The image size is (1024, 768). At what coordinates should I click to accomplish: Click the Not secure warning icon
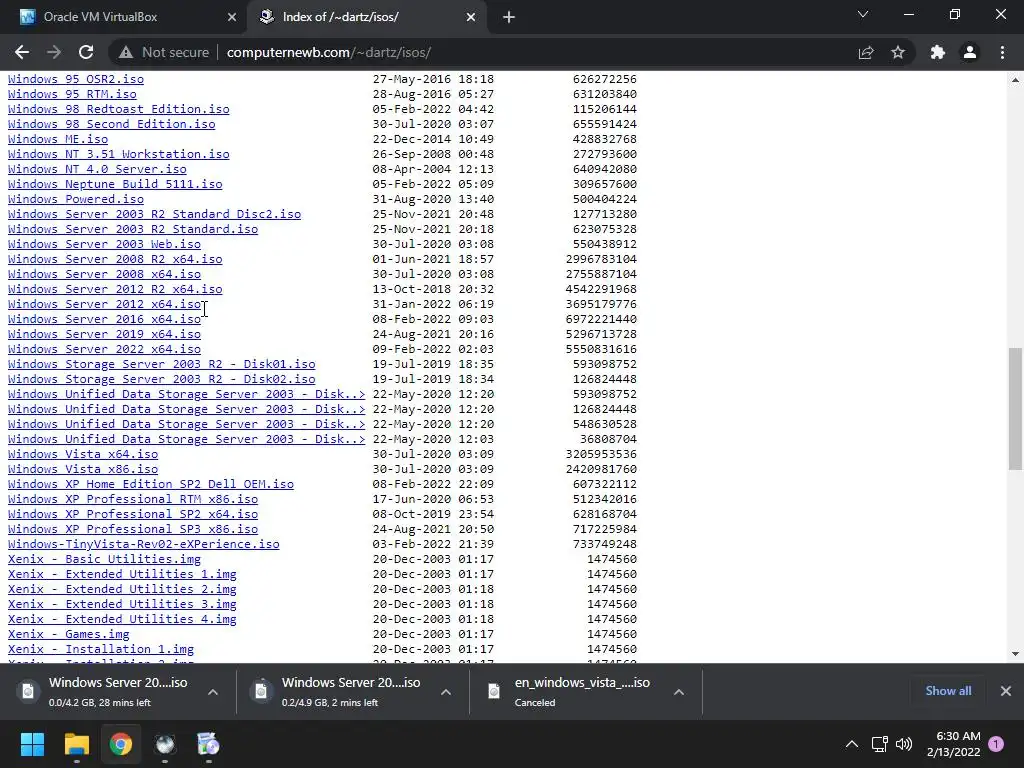click(x=126, y=52)
